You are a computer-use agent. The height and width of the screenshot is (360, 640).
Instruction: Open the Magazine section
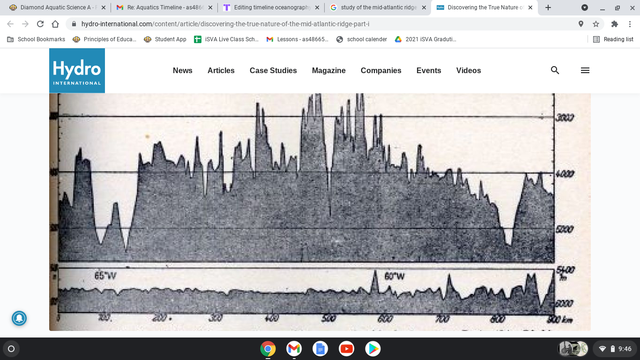(x=329, y=71)
